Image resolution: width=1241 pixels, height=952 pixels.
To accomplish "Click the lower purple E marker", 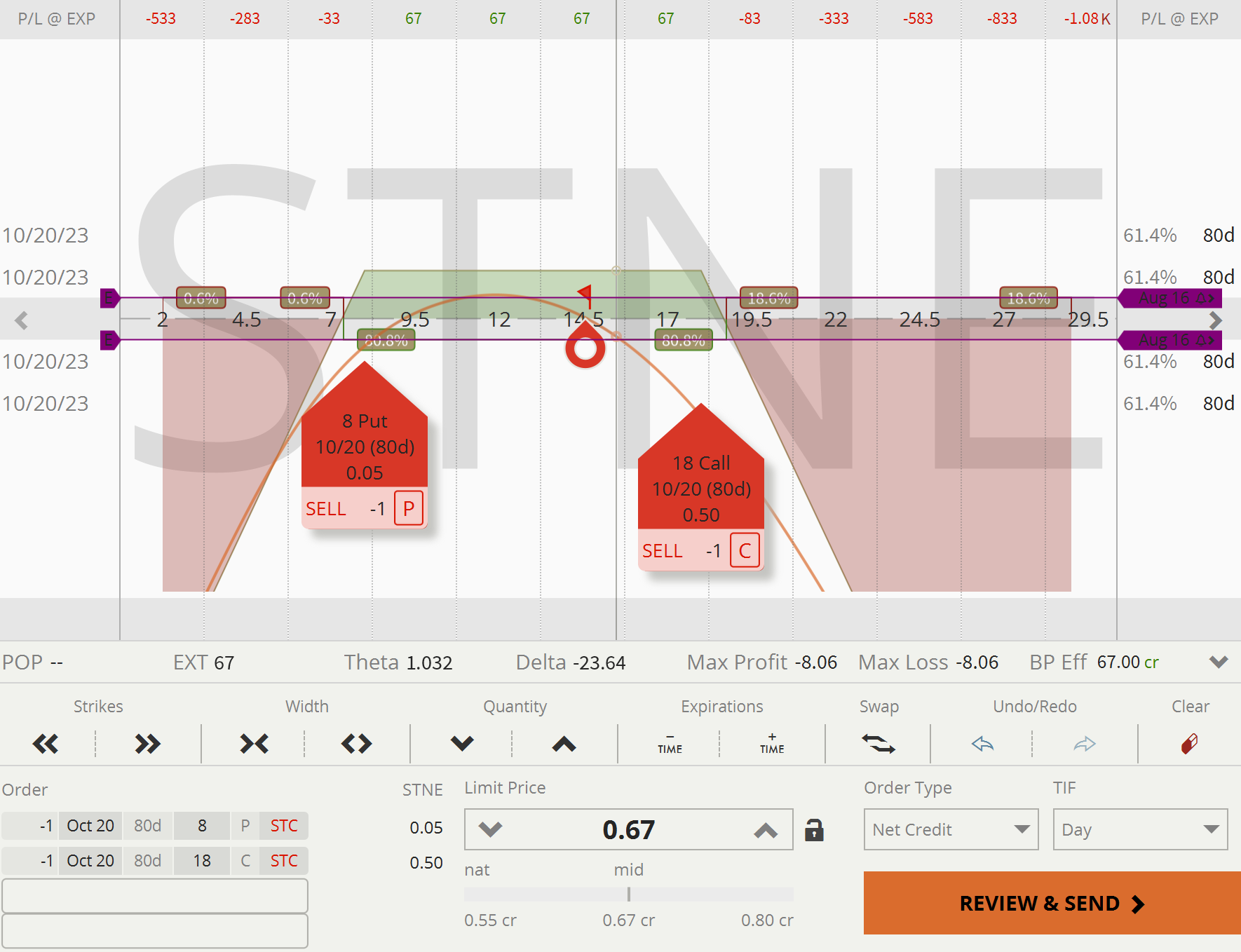I will (109, 340).
